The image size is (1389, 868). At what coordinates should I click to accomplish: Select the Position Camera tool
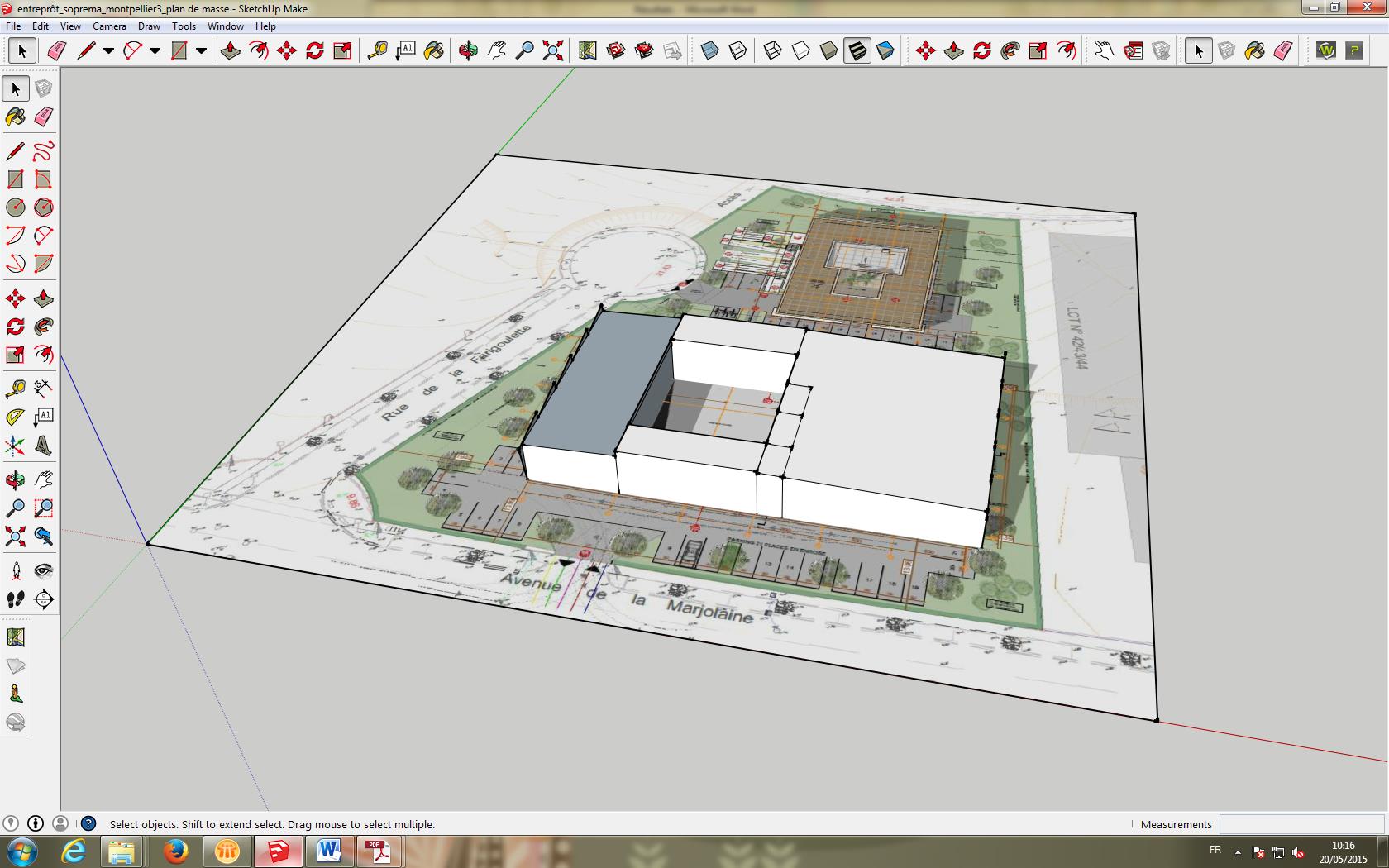click(16, 571)
